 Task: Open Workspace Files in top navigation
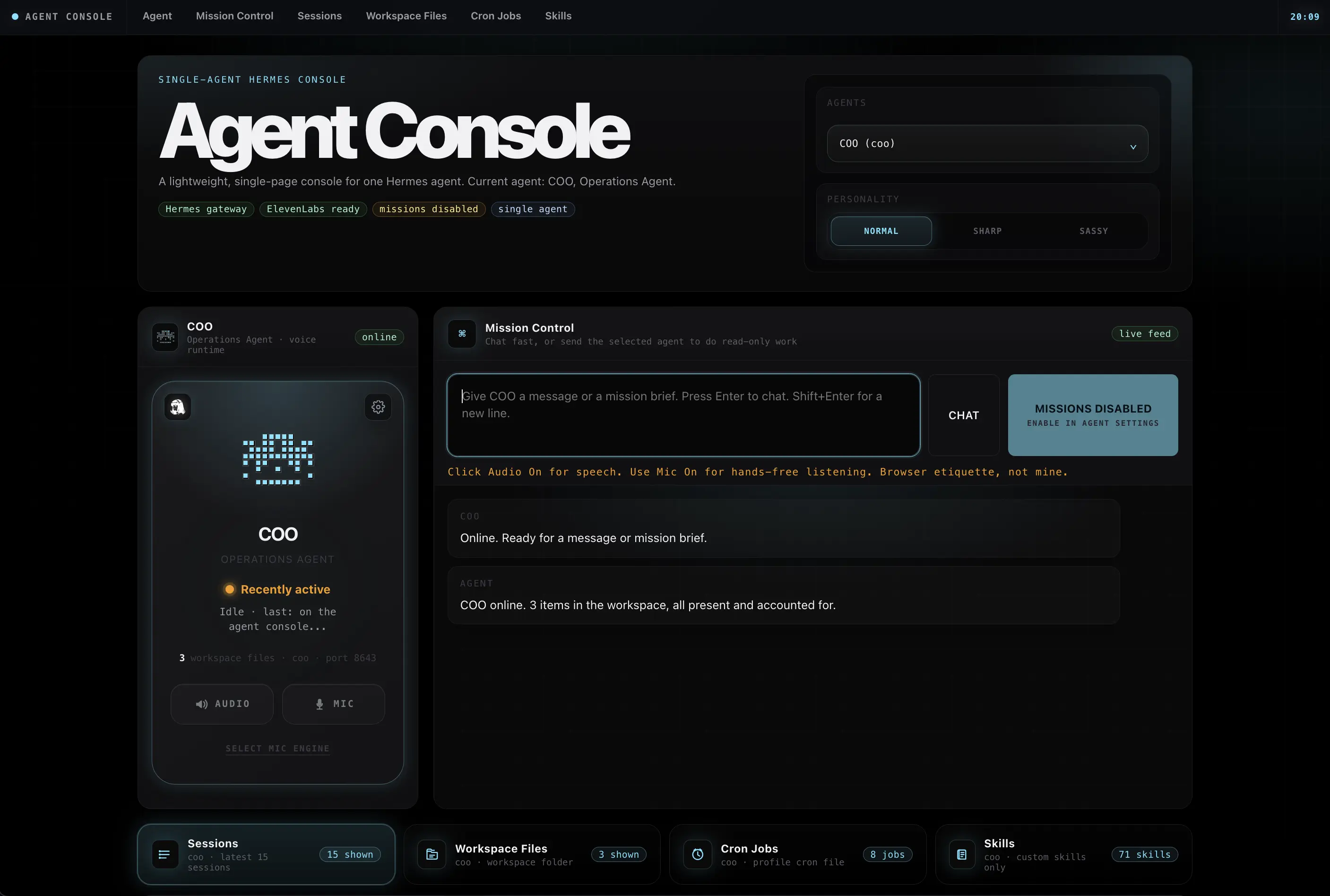[406, 16]
